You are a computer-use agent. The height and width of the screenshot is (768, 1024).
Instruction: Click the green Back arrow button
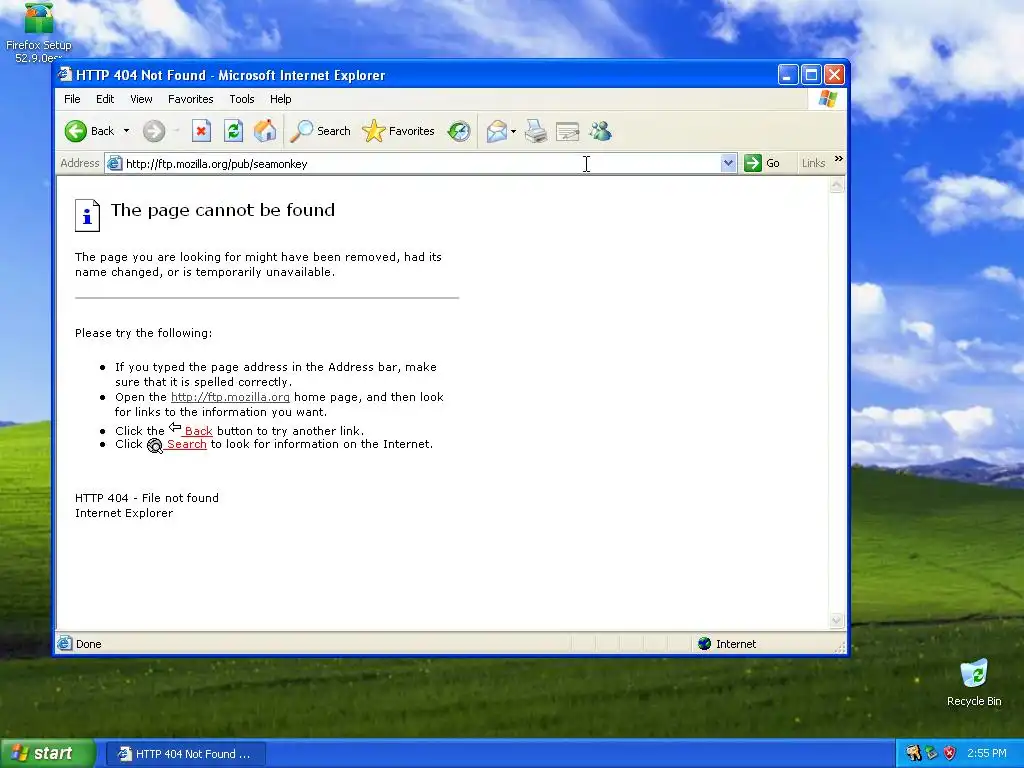click(x=76, y=131)
